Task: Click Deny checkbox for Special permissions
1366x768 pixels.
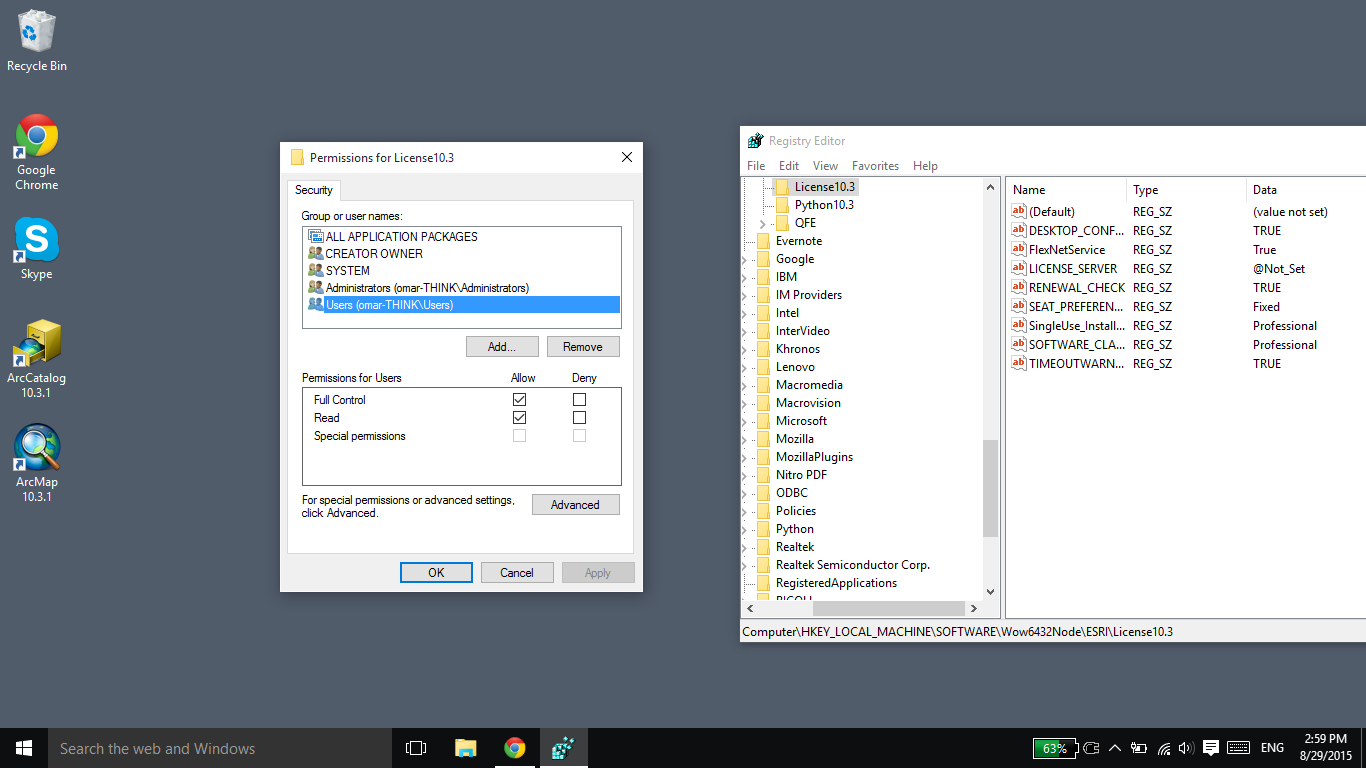Action: 580,436
